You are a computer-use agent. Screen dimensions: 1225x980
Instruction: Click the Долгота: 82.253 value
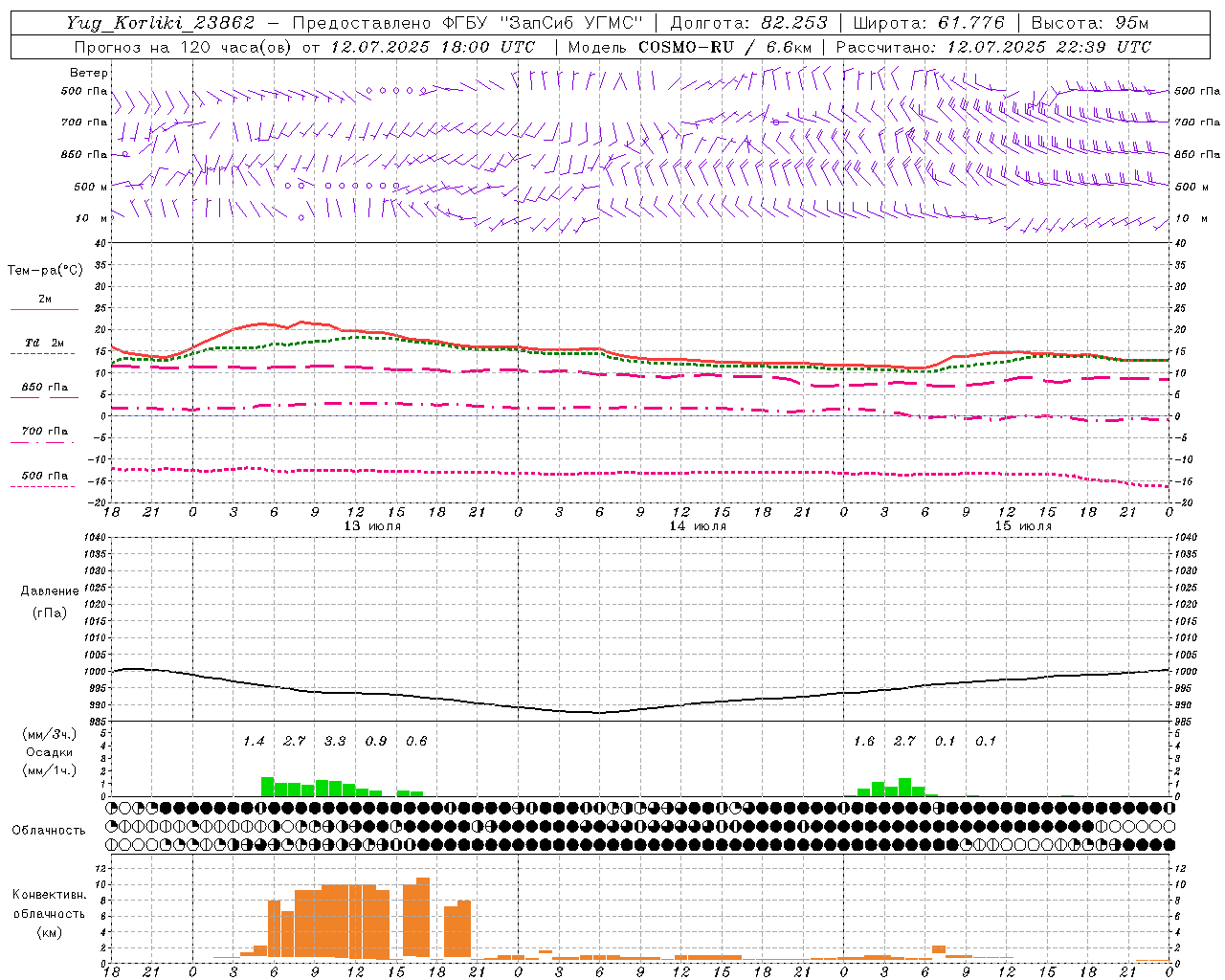tap(747, 23)
